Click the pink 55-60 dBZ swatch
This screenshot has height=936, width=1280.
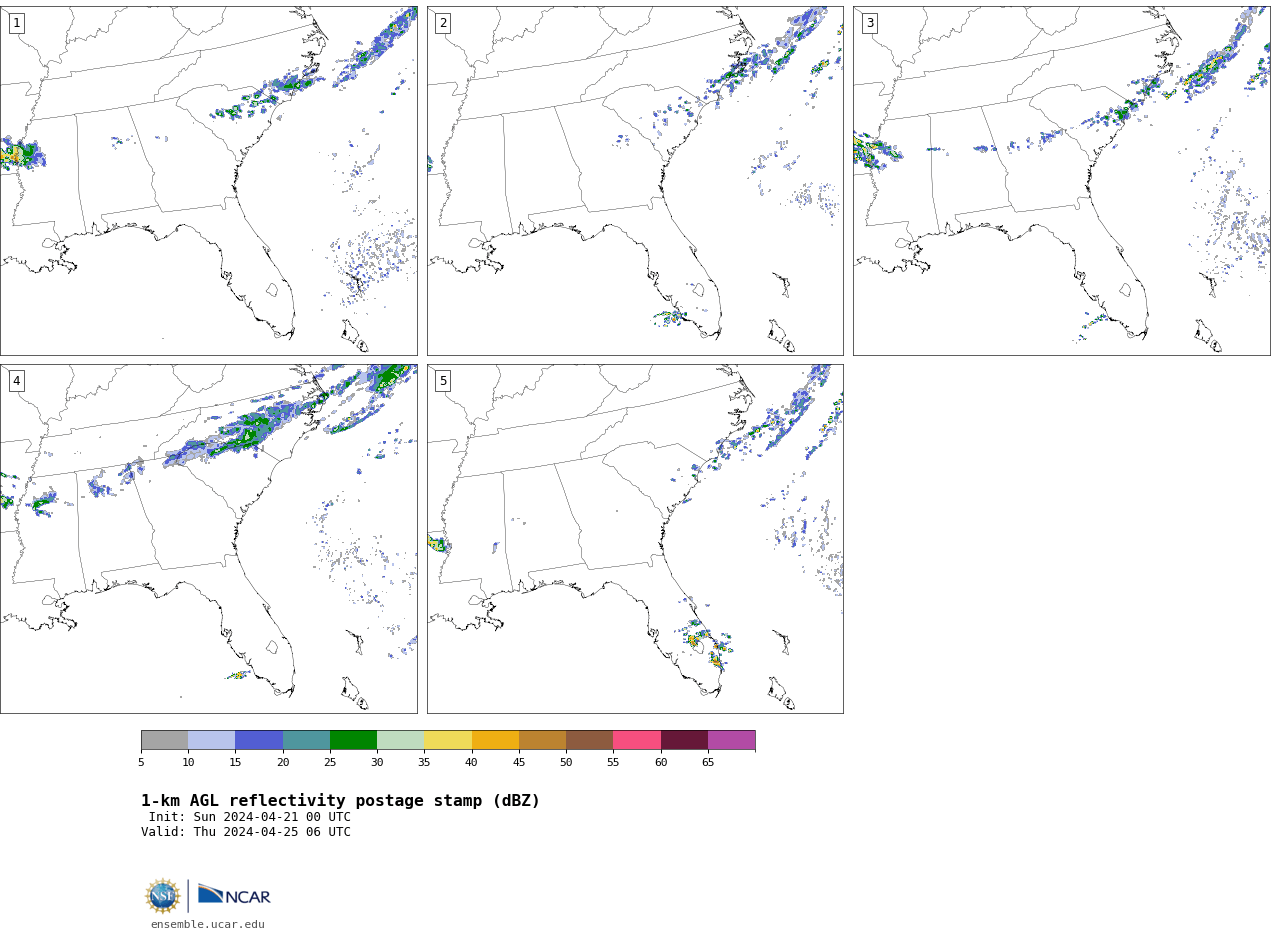point(637,740)
